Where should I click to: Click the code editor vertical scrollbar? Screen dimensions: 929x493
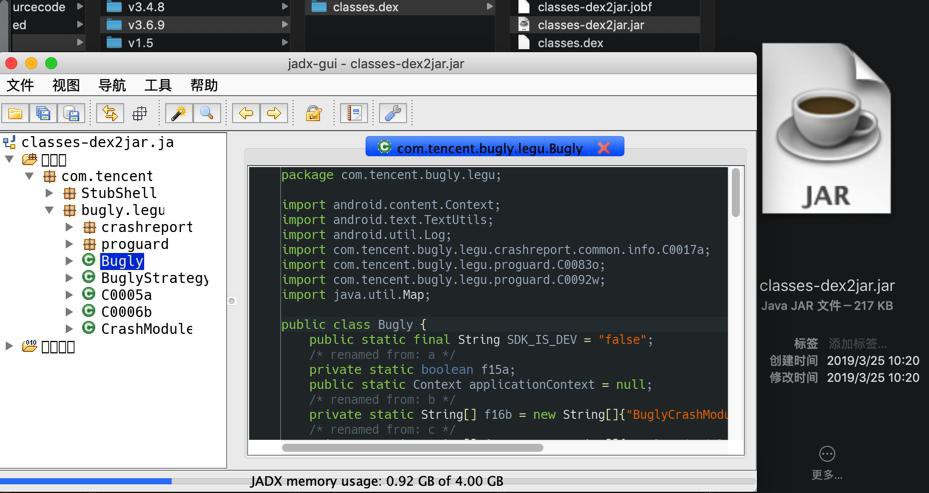coord(735,193)
